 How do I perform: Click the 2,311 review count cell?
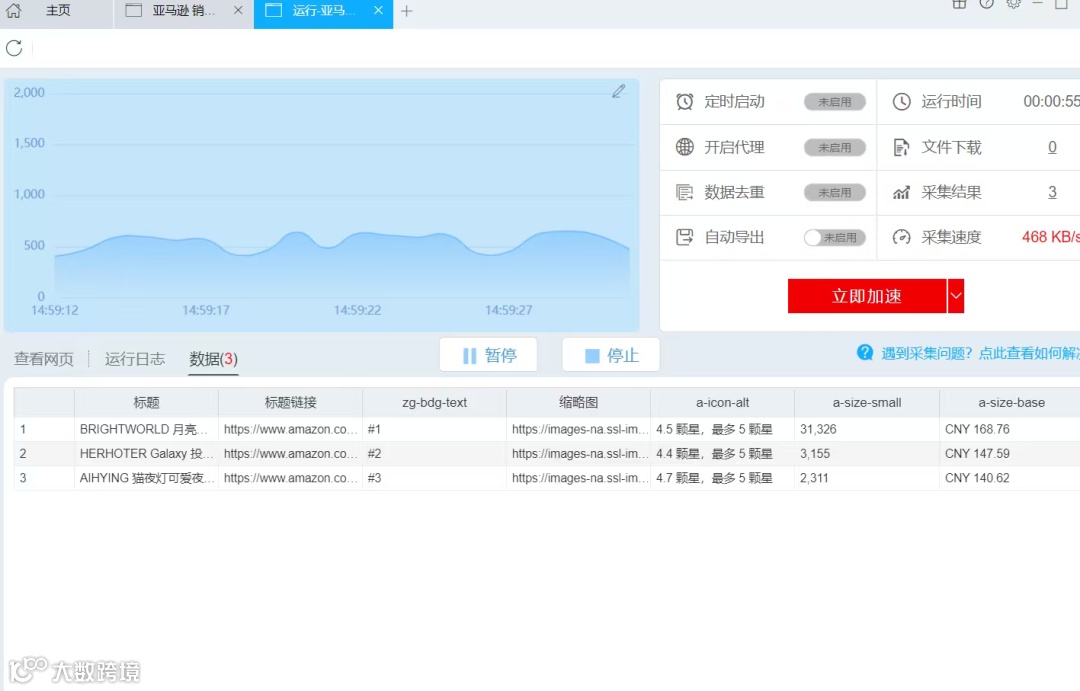click(867, 478)
